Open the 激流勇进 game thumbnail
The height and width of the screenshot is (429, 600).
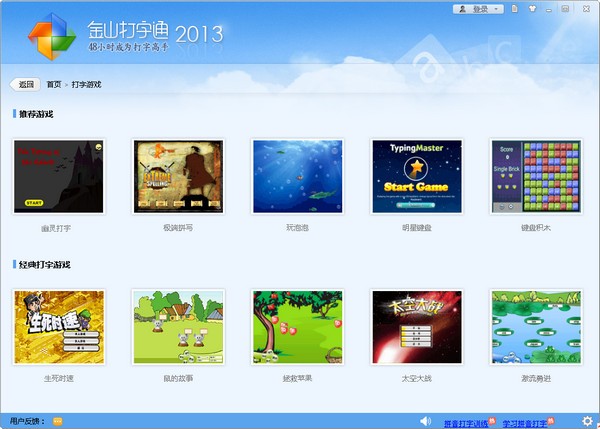(536, 327)
